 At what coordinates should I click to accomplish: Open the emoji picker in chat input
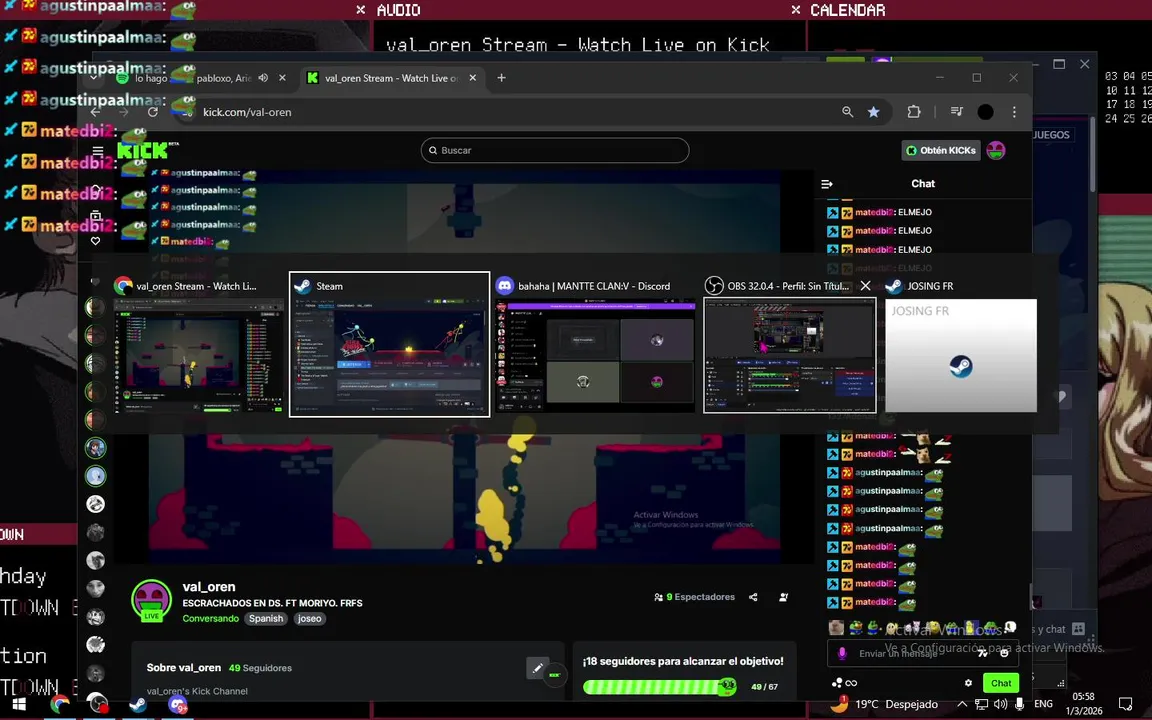[1004, 653]
